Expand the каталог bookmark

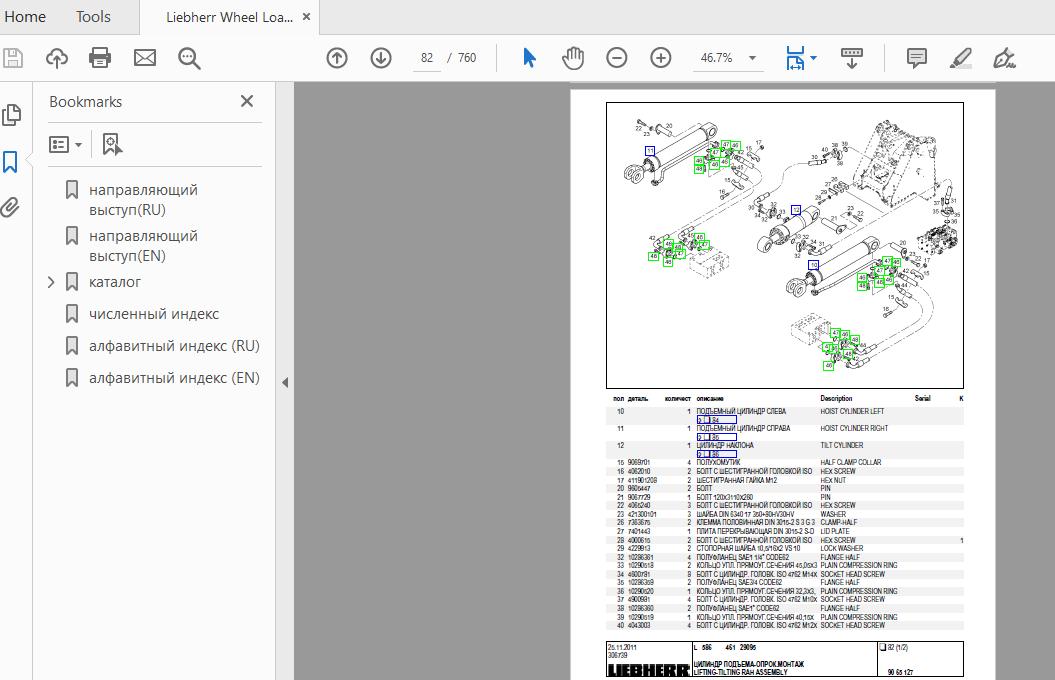coord(51,282)
